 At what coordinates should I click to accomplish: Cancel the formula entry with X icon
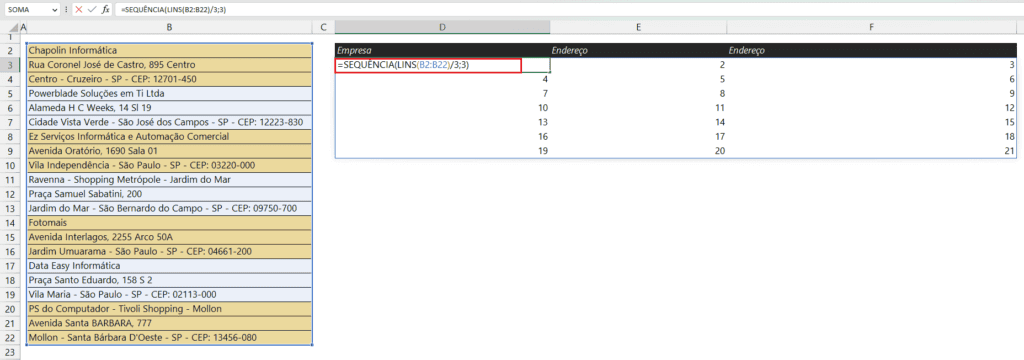pos(79,10)
